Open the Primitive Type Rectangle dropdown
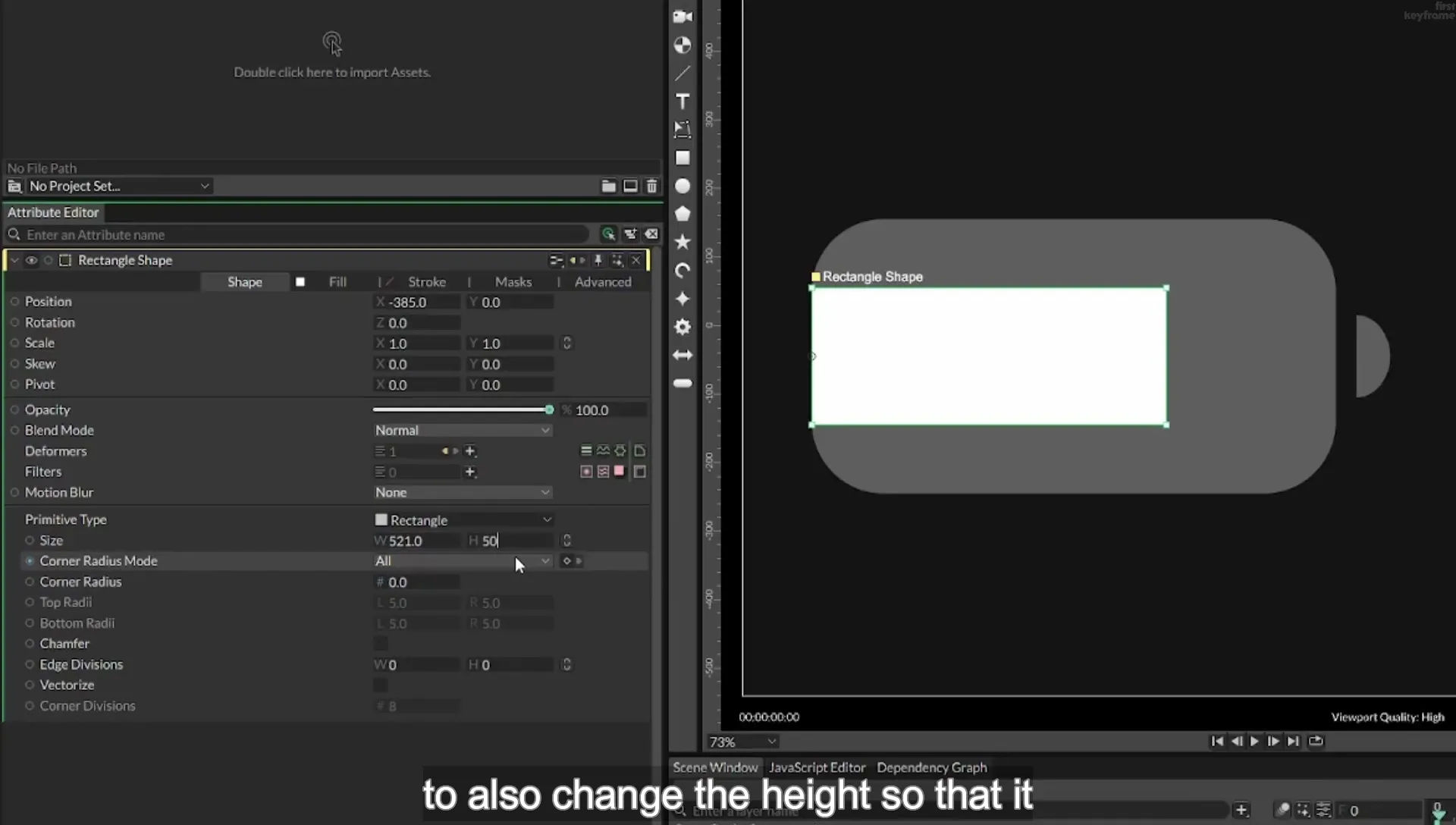The image size is (1456, 825). pos(462,519)
